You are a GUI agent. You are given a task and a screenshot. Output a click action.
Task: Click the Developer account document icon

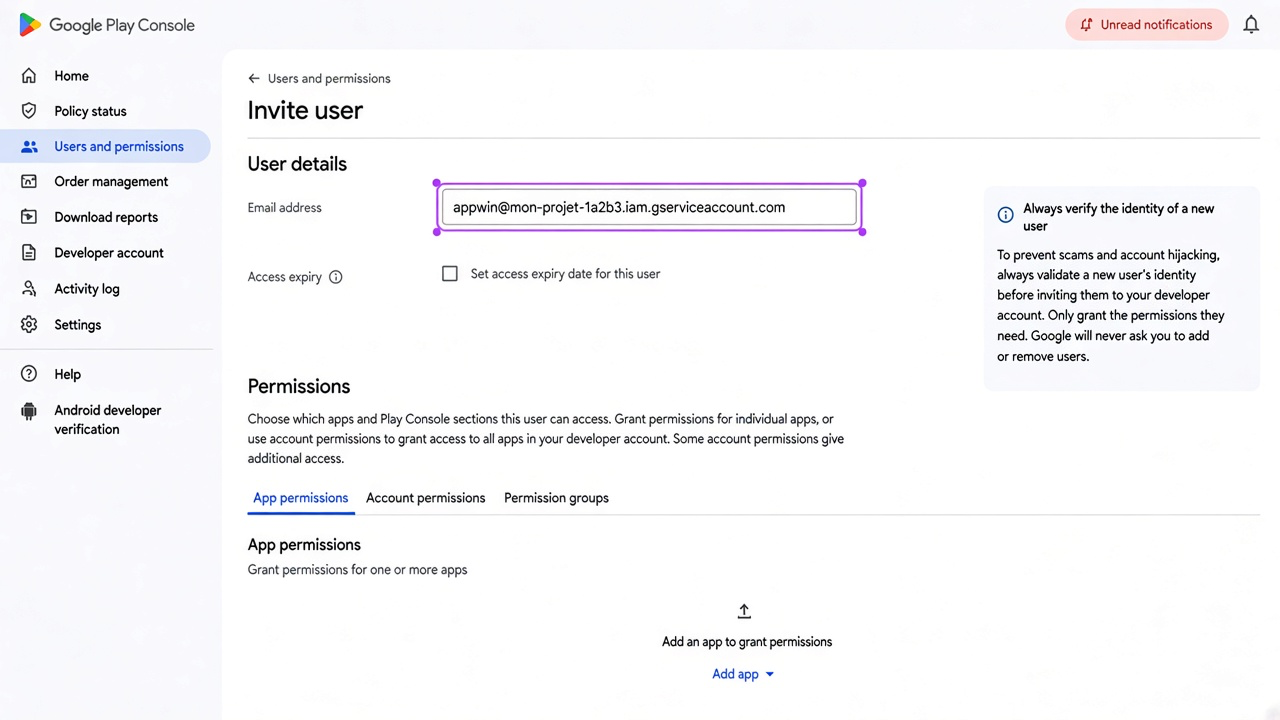pos(29,253)
